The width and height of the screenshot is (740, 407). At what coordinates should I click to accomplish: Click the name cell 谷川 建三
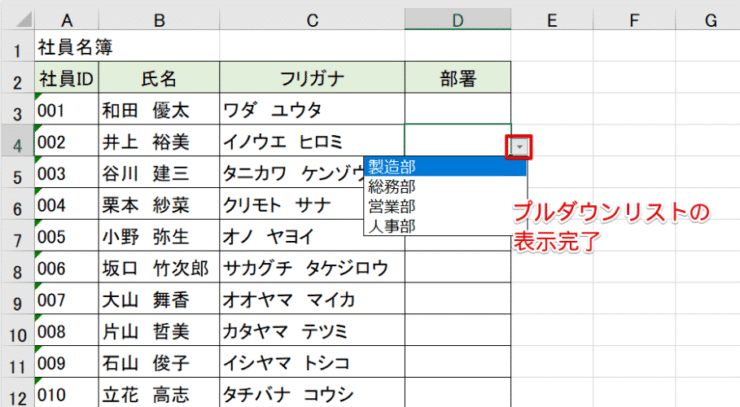tap(159, 172)
